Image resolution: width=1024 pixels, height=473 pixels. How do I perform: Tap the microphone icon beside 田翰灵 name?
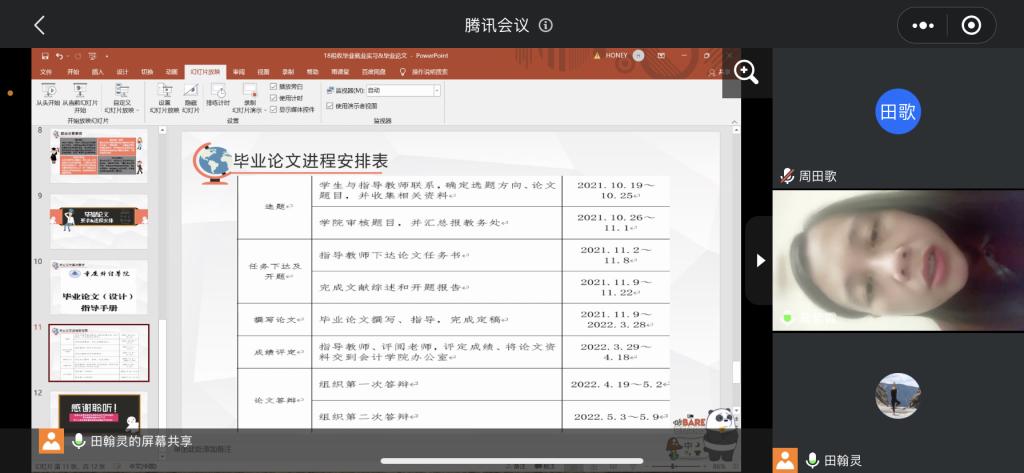812,460
